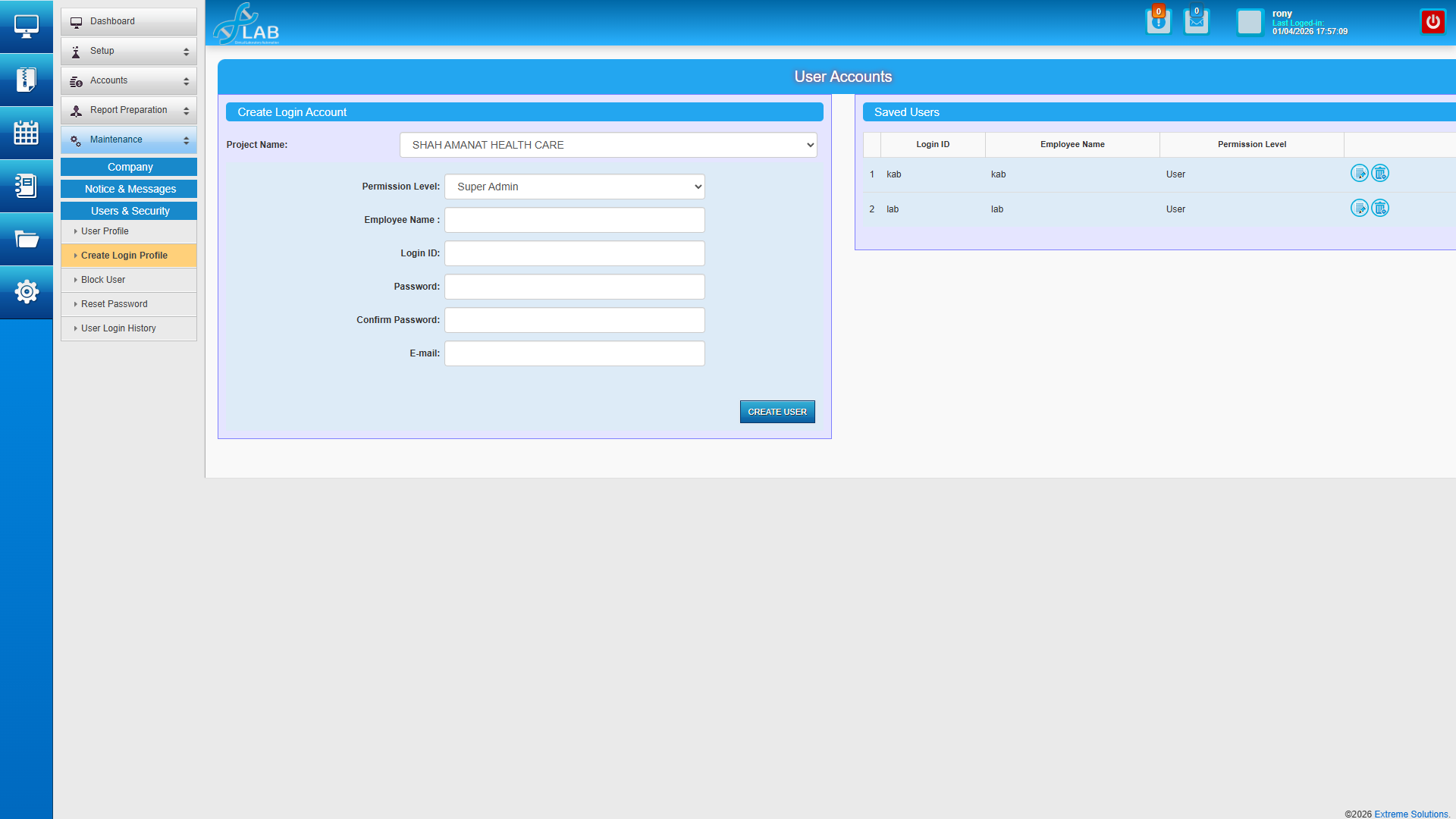Viewport: 1456px width, 819px height.
Task: Open the Permission Level dropdown
Action: click(574, 187)
